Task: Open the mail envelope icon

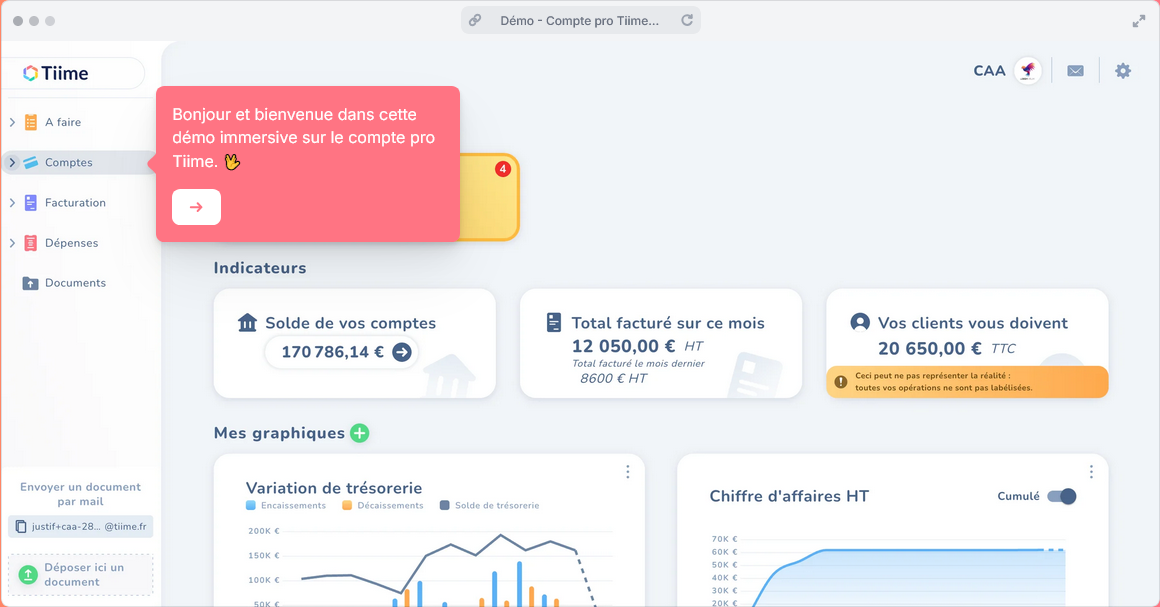Action: (x=1076, y=71)
